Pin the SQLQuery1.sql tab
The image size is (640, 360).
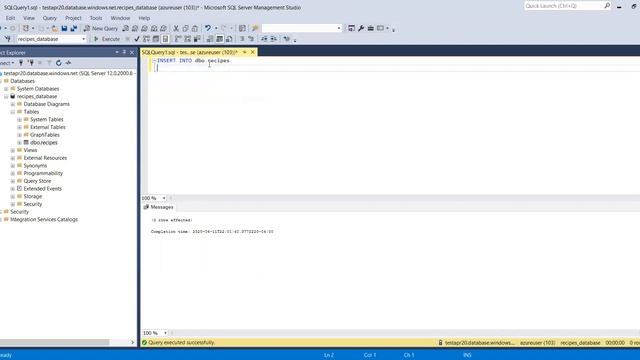point(244,52)
